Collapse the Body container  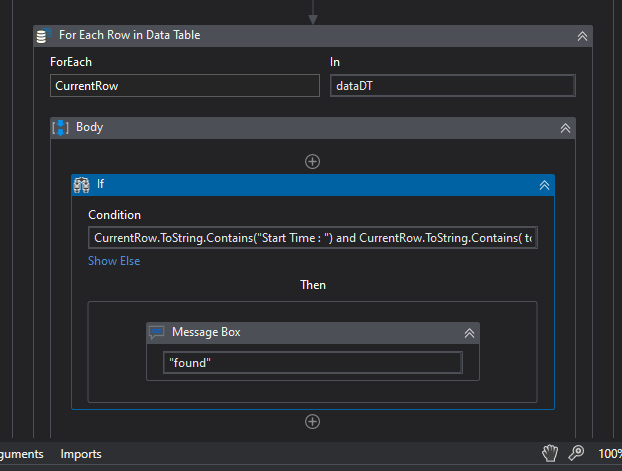coord(565,128)
